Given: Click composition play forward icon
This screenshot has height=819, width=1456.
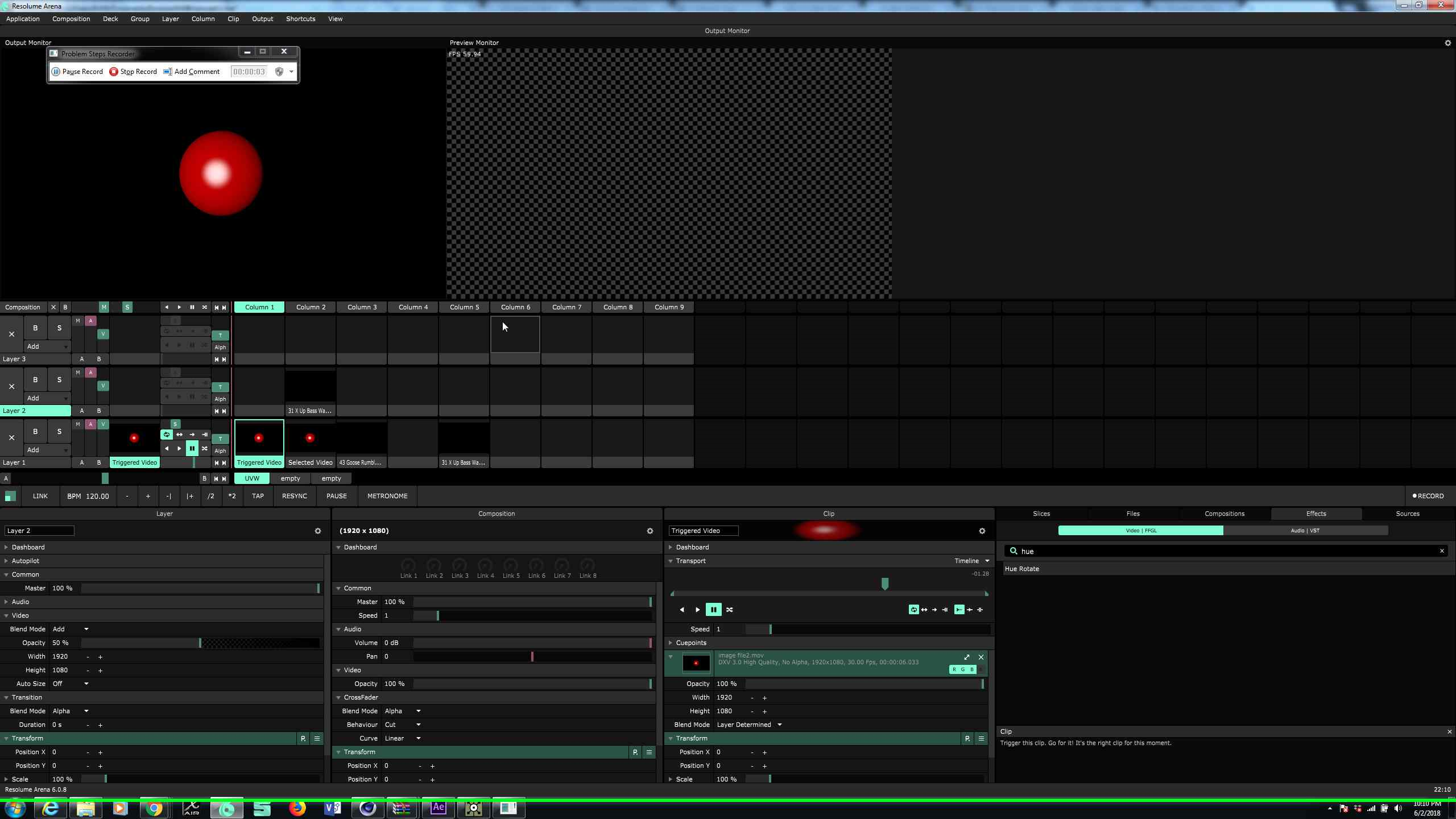Looking at the screenshot, I should (179, 307).
